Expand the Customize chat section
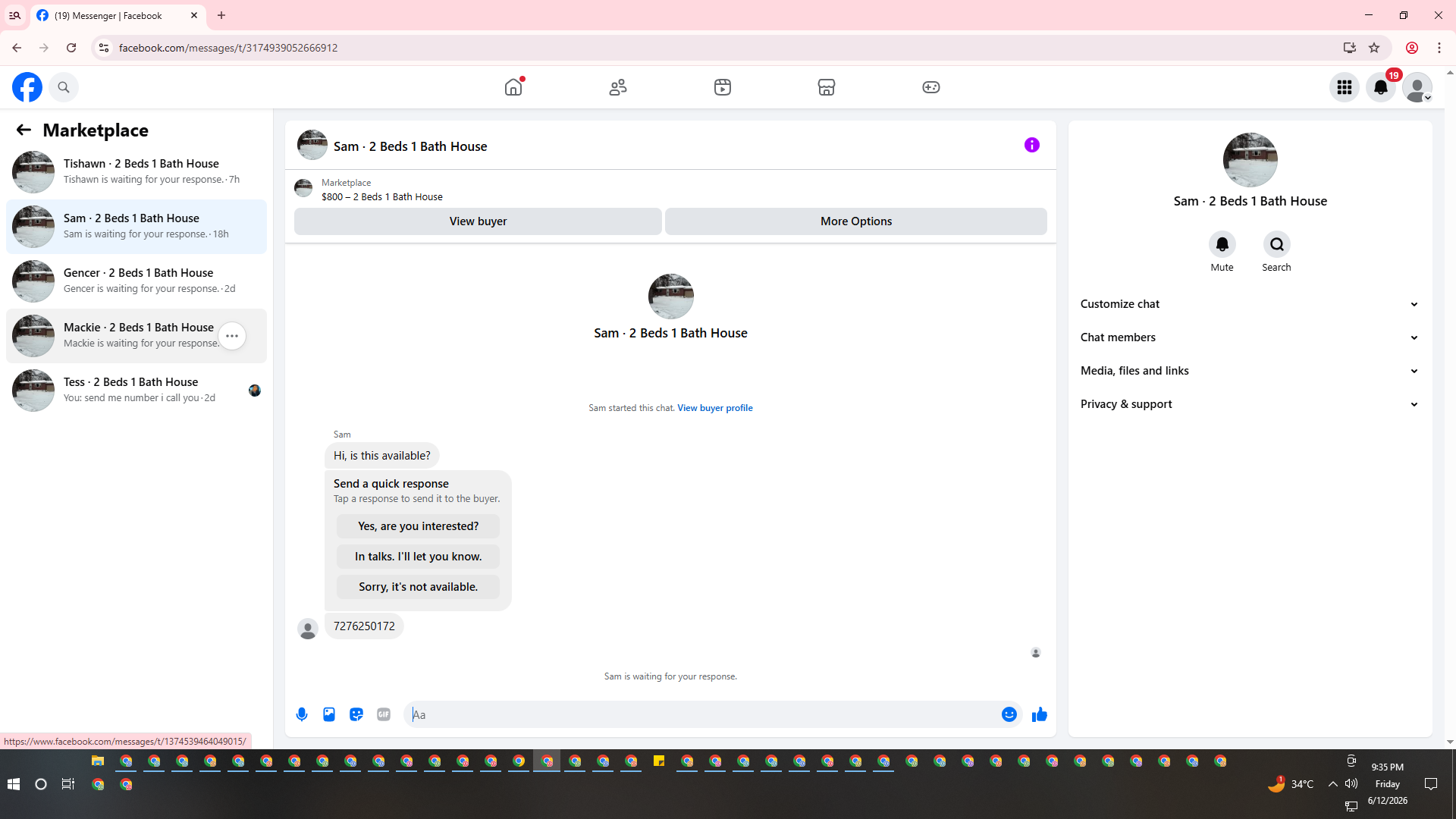The width and height of the screenshot is (1456, 819). [x=1250, y=304]
